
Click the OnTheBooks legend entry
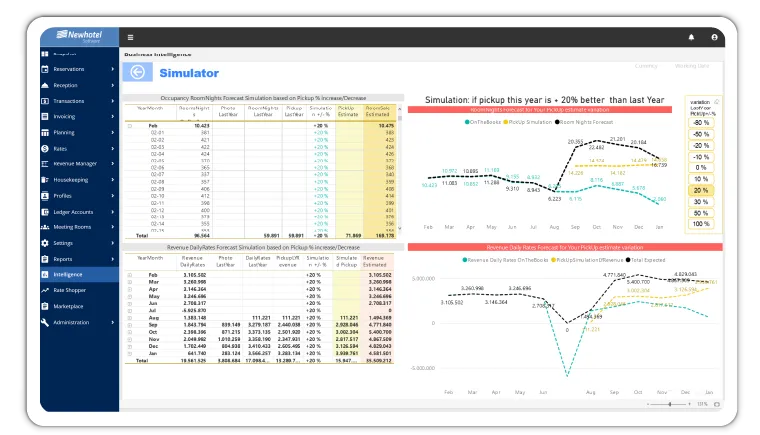[483, 122]
